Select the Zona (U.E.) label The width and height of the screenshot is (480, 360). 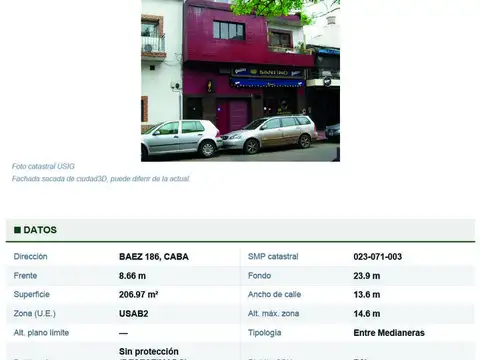point(35,314)
